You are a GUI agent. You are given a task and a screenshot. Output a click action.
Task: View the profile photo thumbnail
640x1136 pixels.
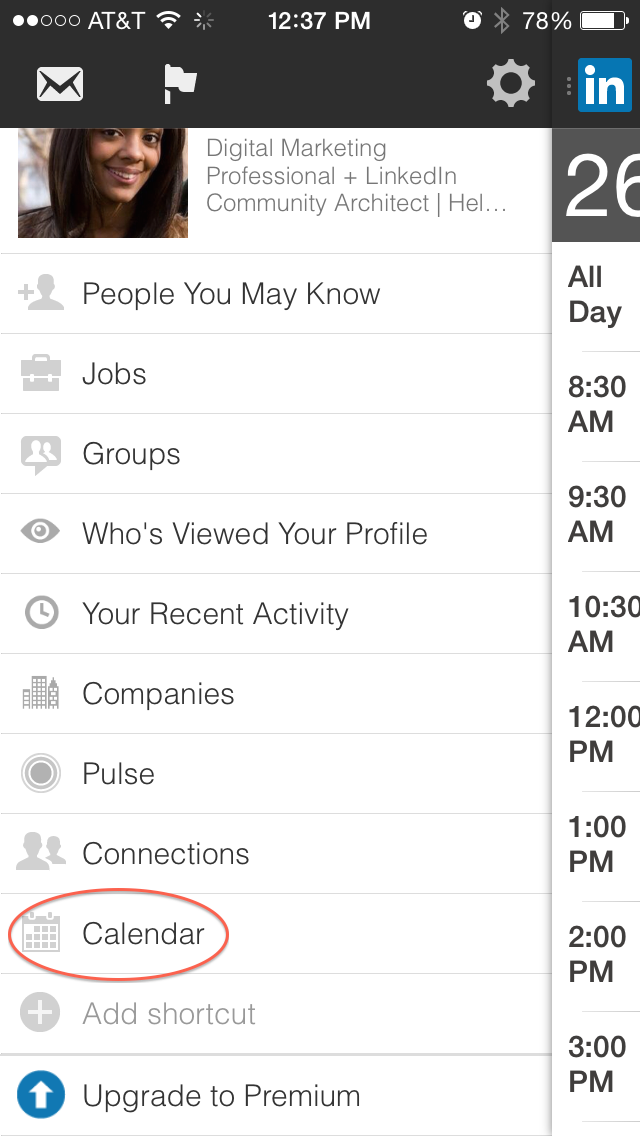102,182
